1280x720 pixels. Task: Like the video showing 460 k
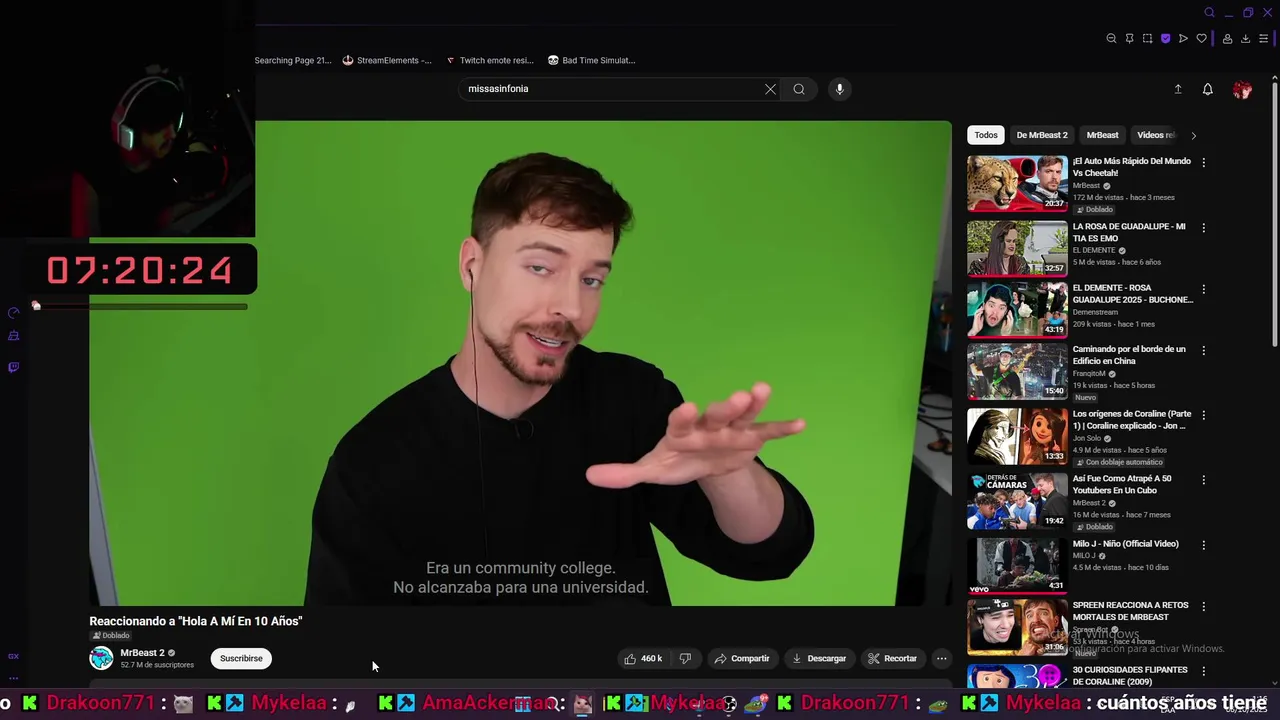(x=643, y=658)
